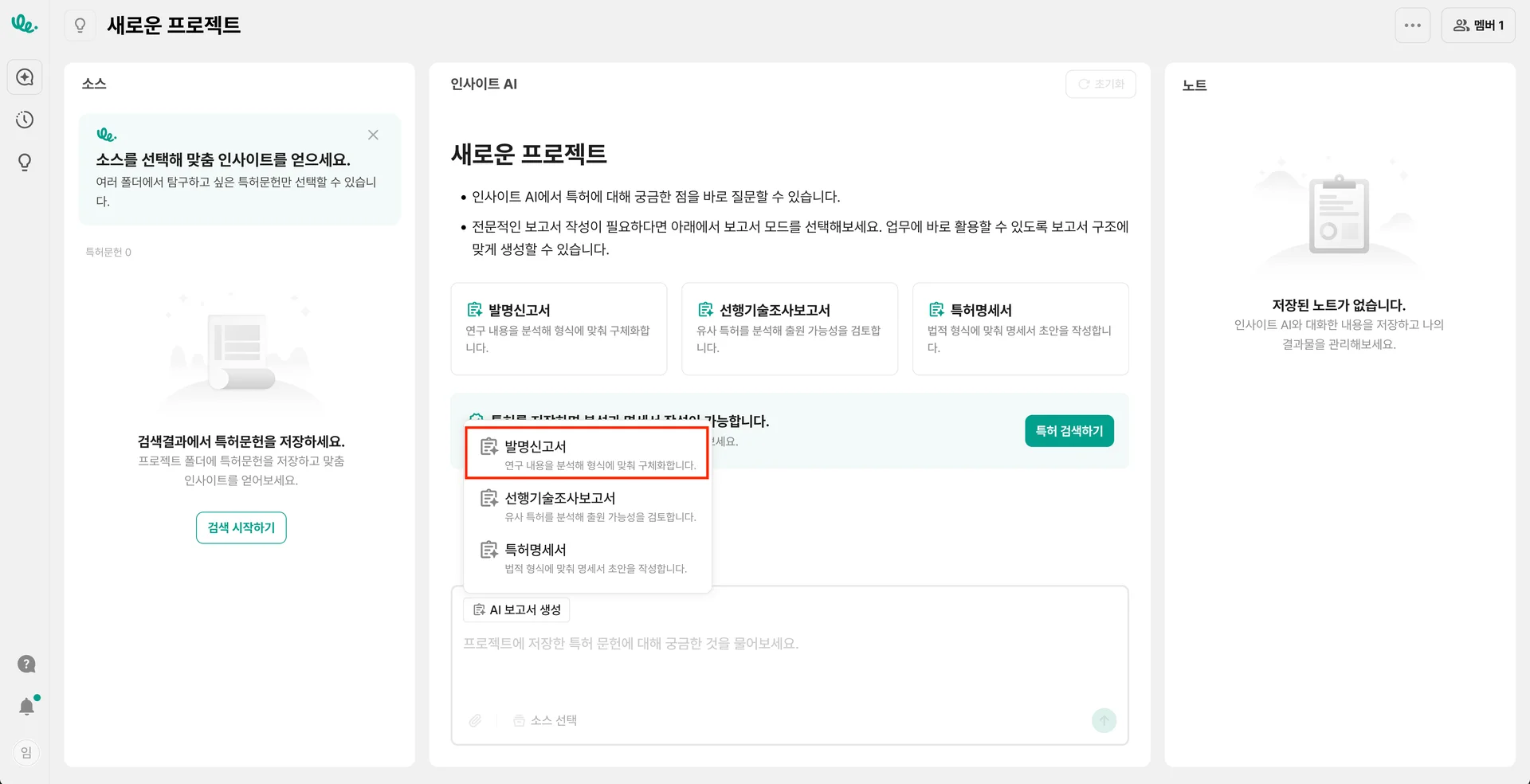
Task: Open the AI 보고서 생성 dropdown
Action: [516, 610]
